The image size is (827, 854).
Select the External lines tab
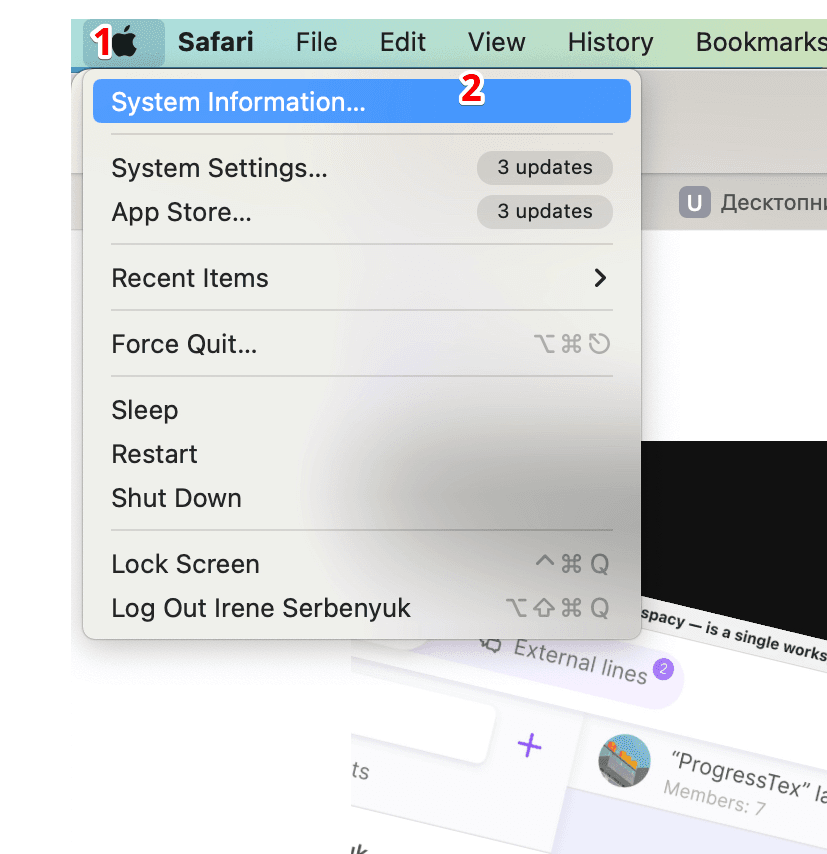tap(578, 658)
